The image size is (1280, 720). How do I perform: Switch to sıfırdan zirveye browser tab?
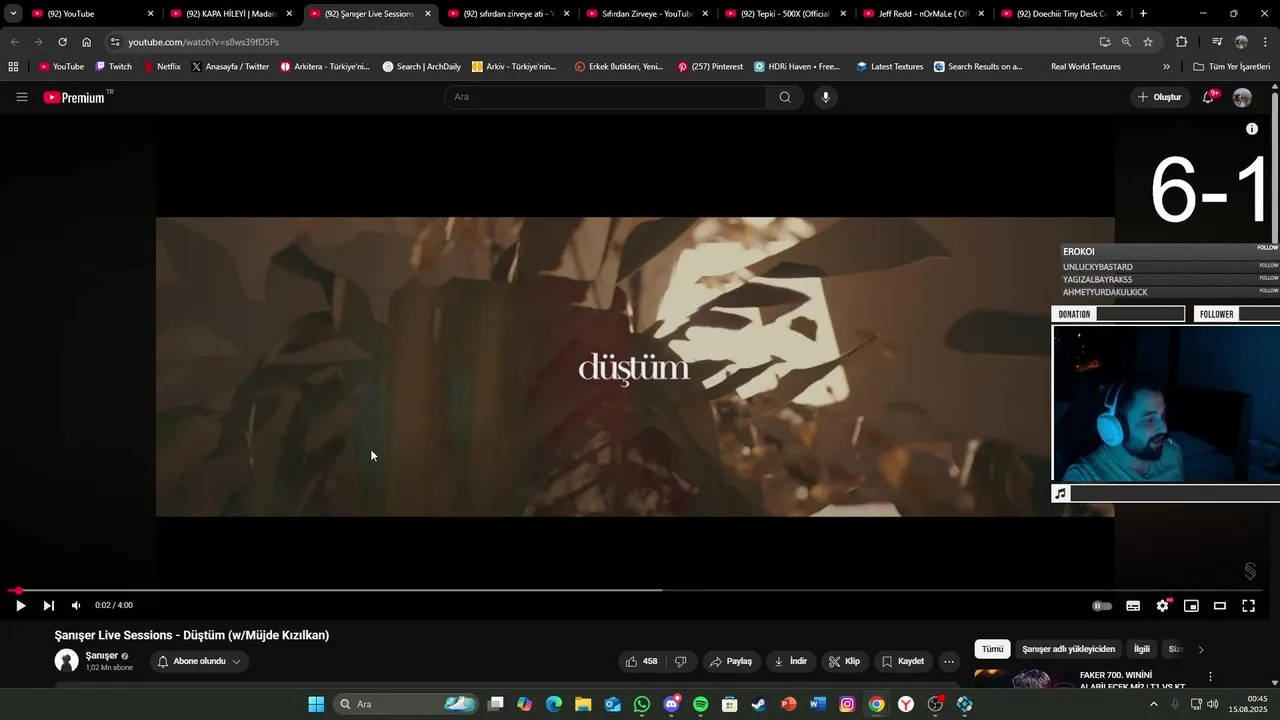tap(508, 14)
